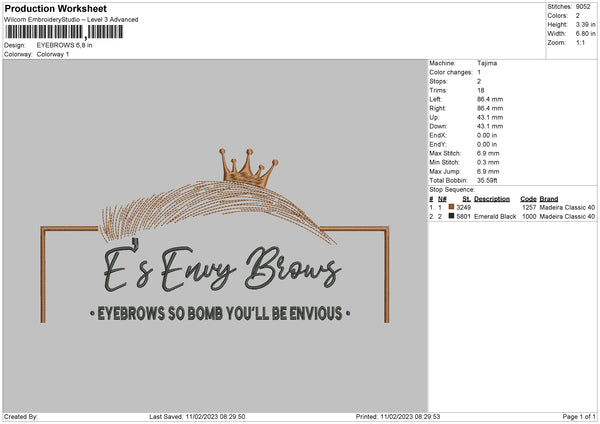Select thread code 1257

pos(529,207)
